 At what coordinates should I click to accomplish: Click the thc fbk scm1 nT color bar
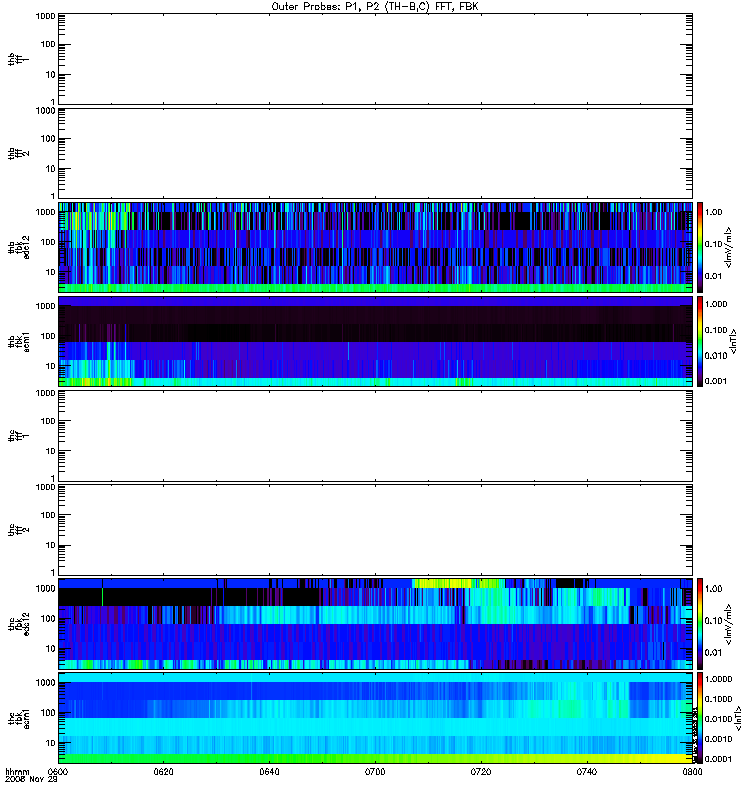700,718
